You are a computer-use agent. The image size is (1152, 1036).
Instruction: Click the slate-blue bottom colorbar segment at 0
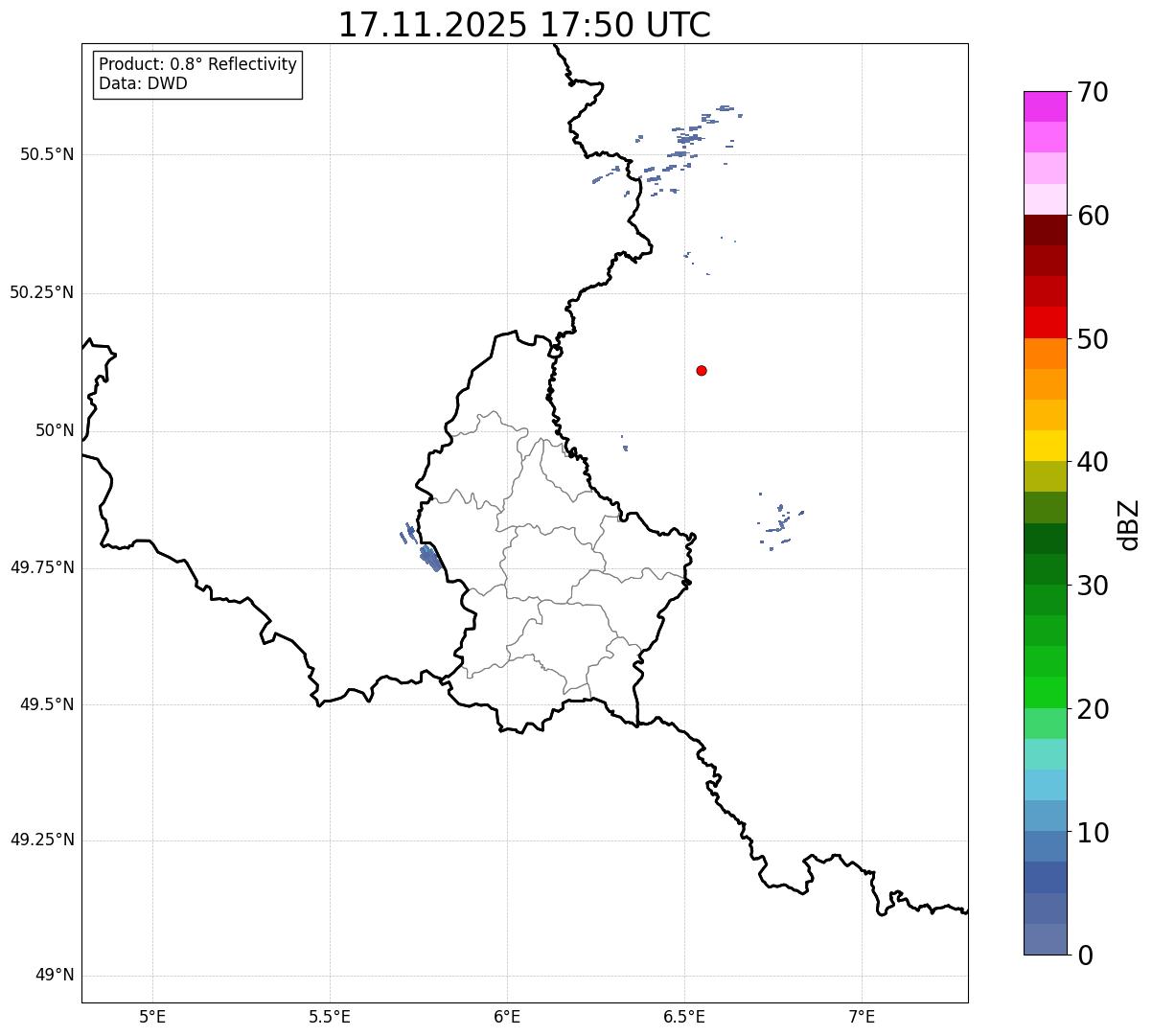click(x=1045, y=939)
